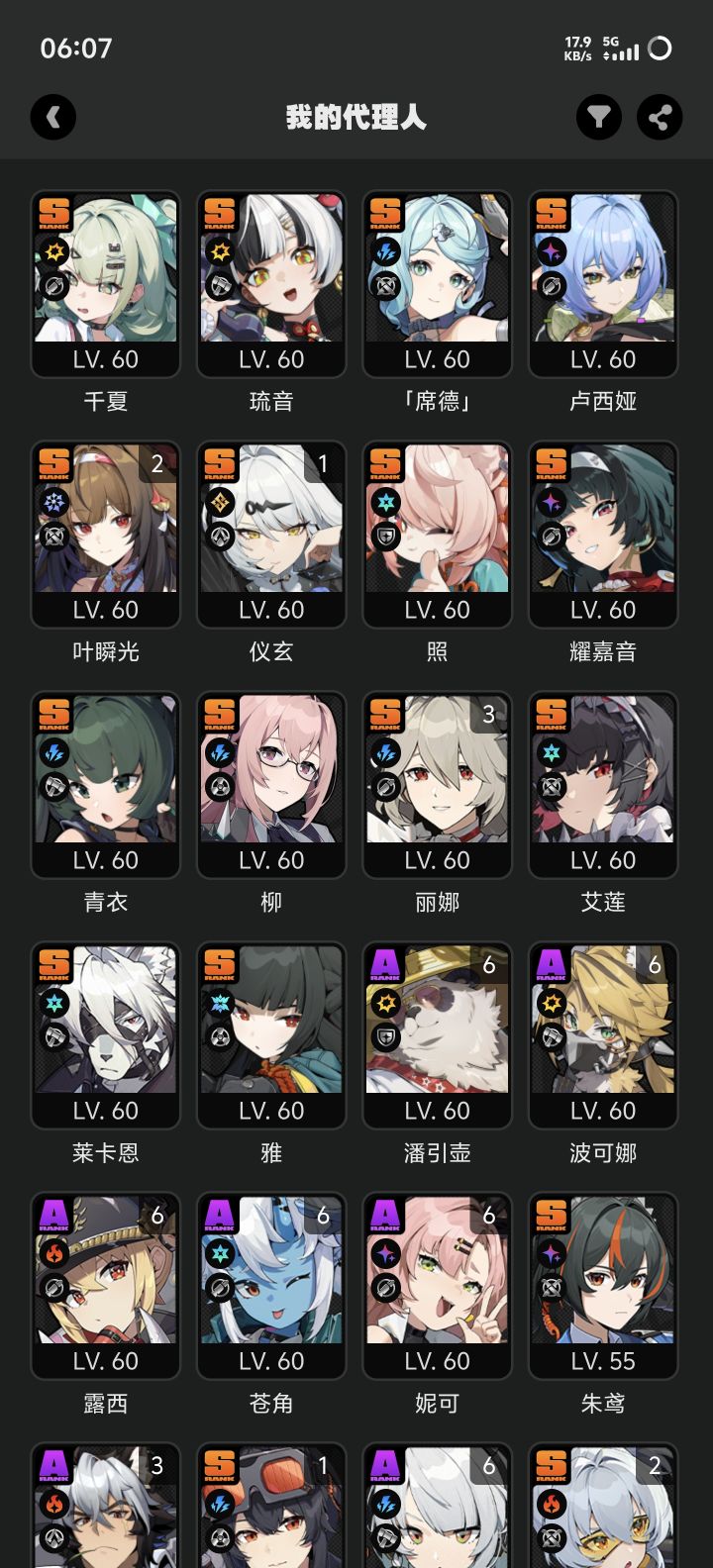
Task: Click the defense specialty icon on 照
Action: 385,537
